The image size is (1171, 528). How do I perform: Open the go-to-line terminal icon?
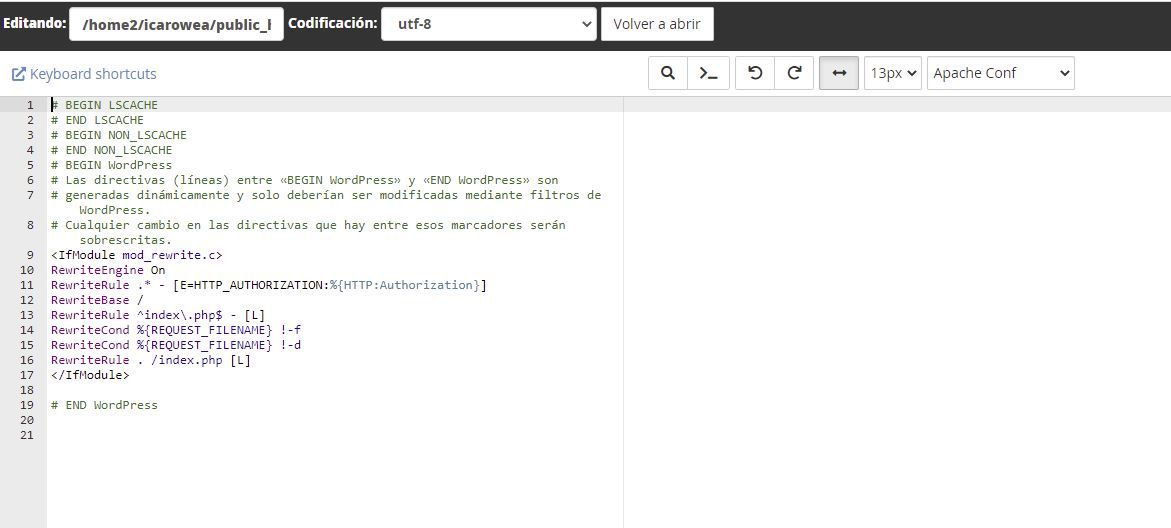(708, 73)
